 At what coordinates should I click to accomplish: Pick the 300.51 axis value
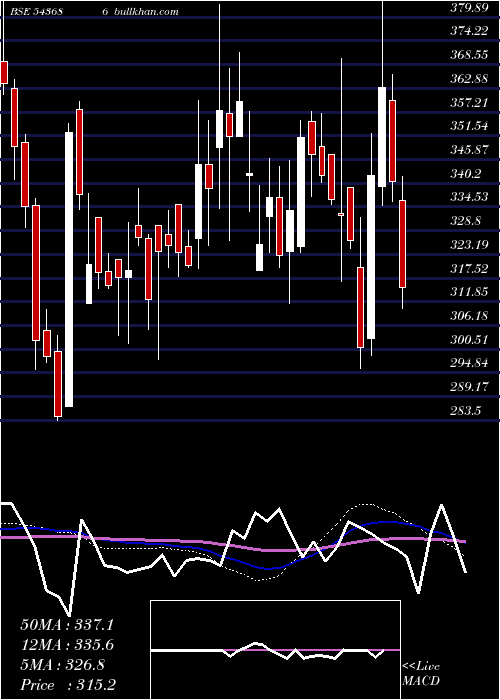pyautogui.click(x=469, y=340)
